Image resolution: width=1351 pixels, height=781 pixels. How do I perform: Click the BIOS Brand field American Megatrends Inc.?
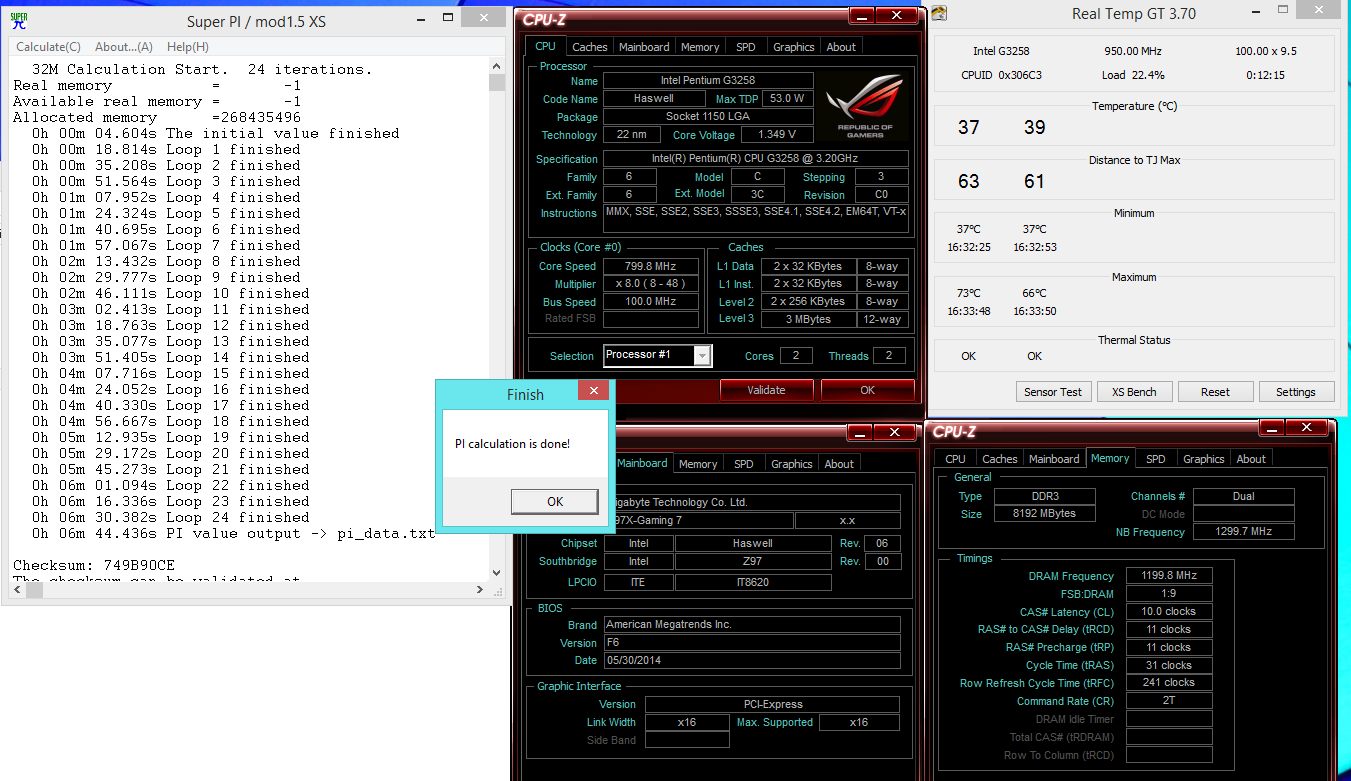click(752, 624)
